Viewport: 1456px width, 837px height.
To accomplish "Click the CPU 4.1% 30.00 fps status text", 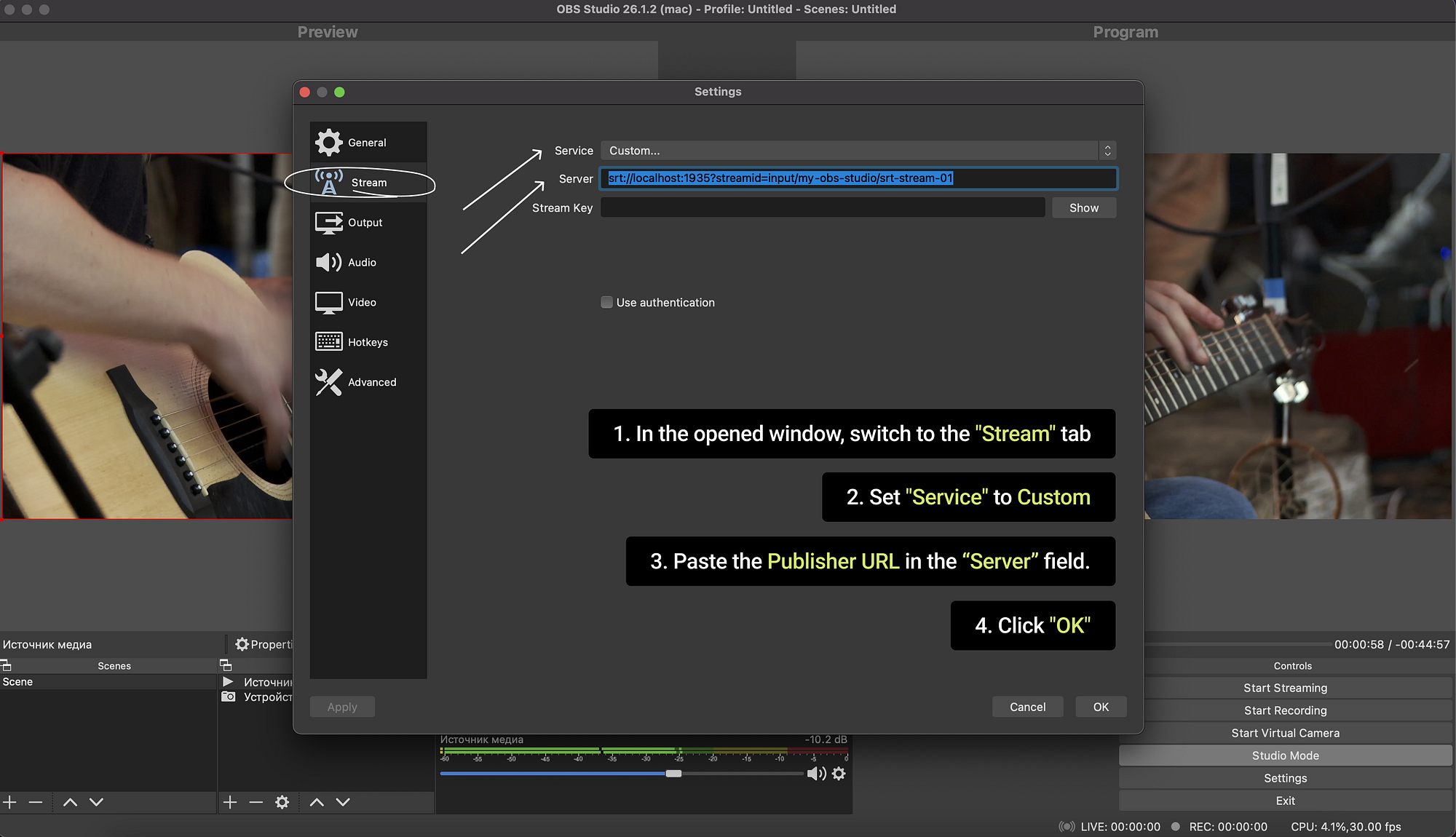I will pyautogui.click(x=1345, y=827).
